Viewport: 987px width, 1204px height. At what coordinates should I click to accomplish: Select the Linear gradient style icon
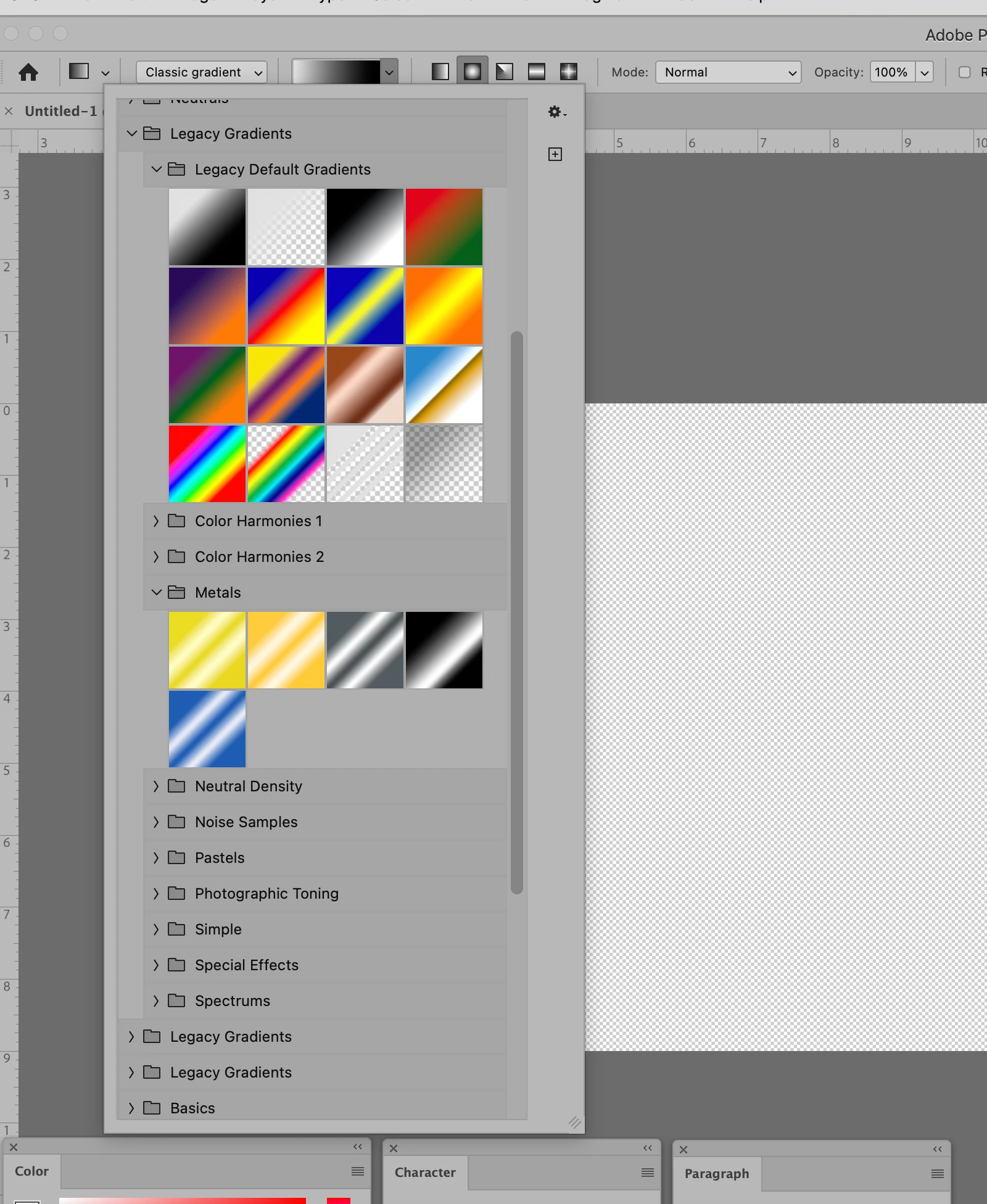(440, 72)
